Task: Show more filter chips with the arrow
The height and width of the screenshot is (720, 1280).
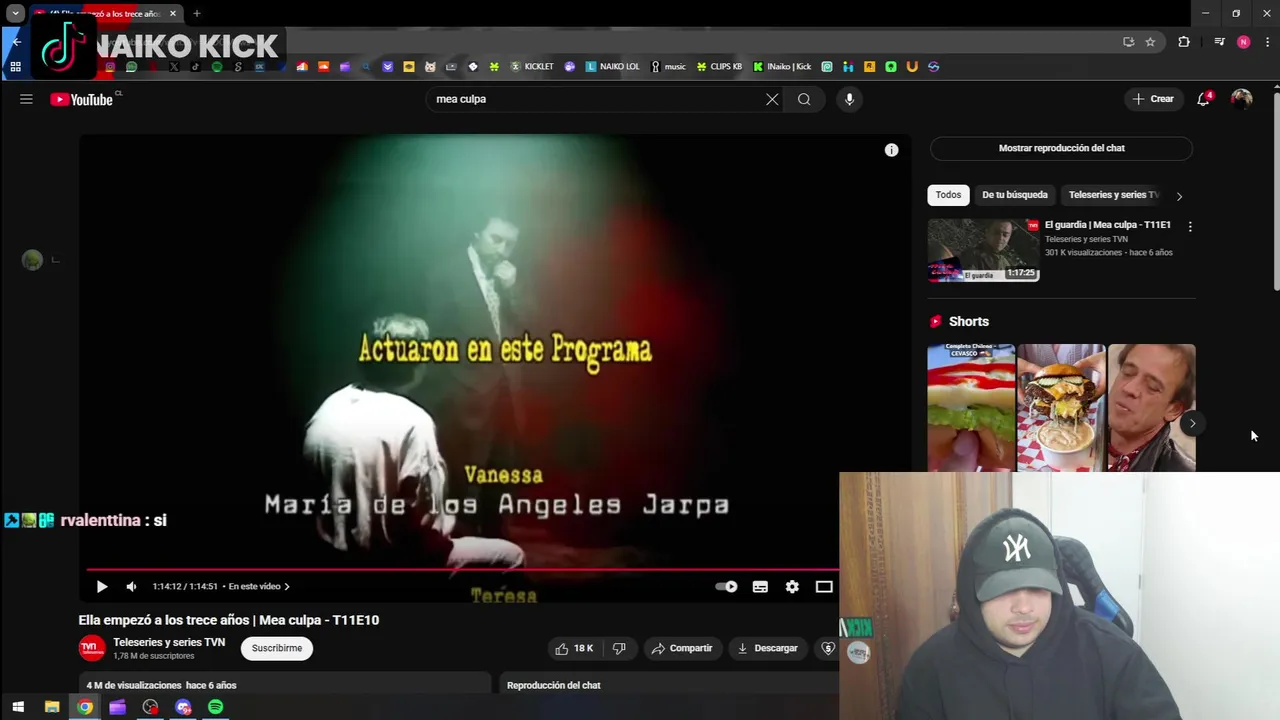Action: (1179, 196)
